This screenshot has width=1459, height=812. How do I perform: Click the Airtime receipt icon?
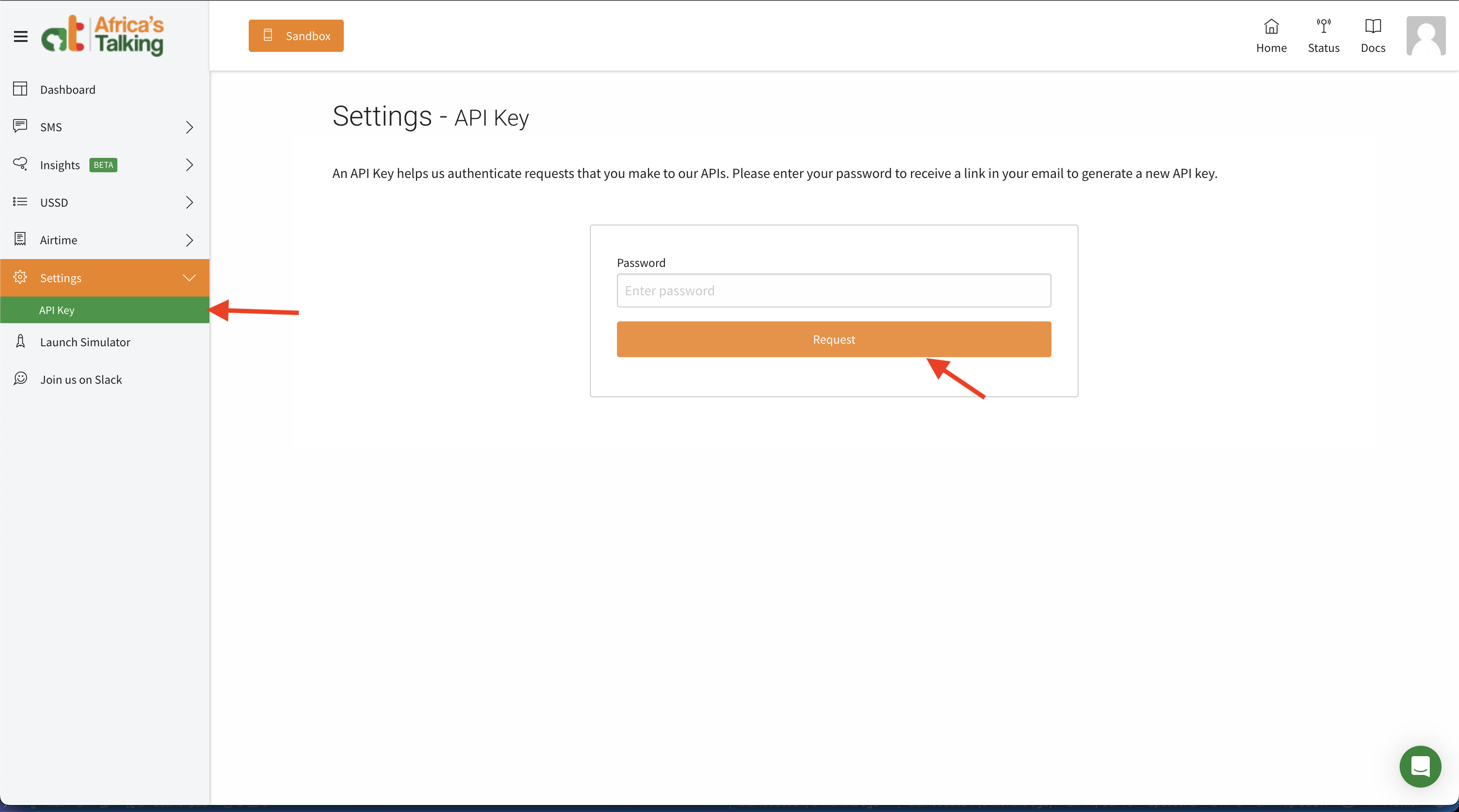click(21, 239)
